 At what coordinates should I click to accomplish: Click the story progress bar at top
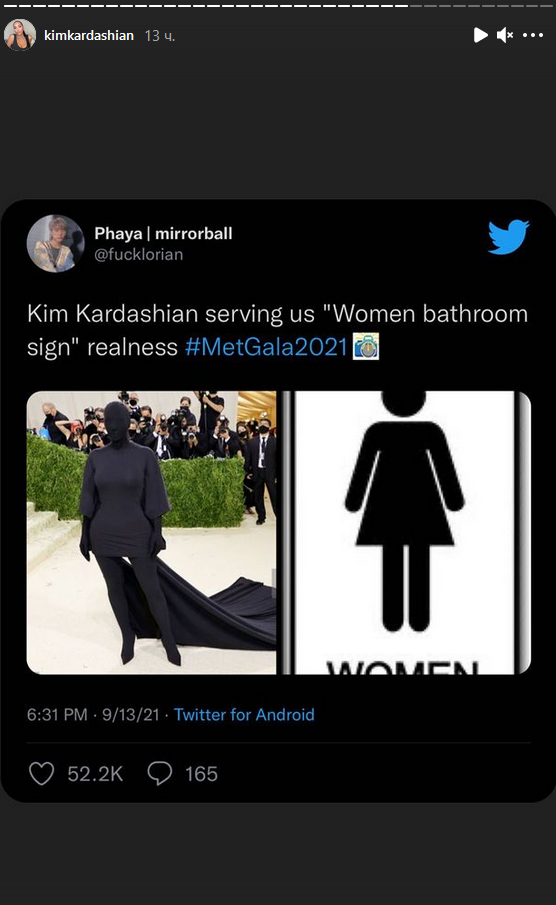[x=278, y=5]
